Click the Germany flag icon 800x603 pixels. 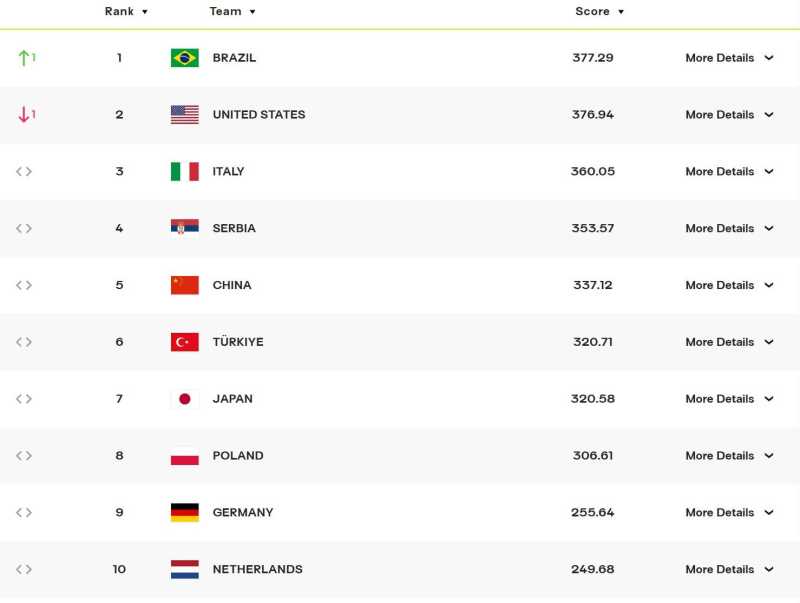tap(184, 513)
